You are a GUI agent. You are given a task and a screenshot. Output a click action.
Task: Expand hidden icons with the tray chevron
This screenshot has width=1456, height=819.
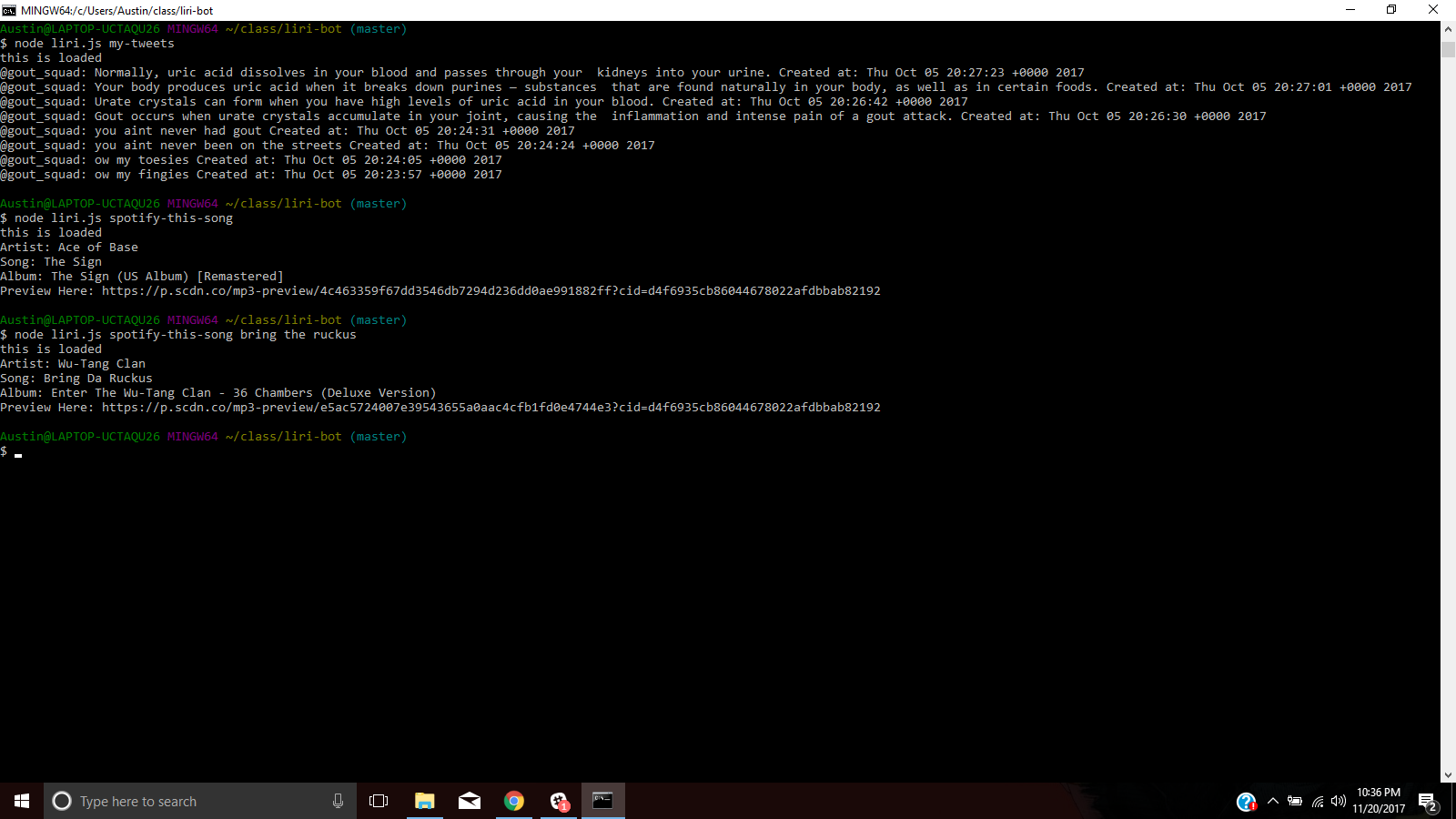pos(1274,801)
